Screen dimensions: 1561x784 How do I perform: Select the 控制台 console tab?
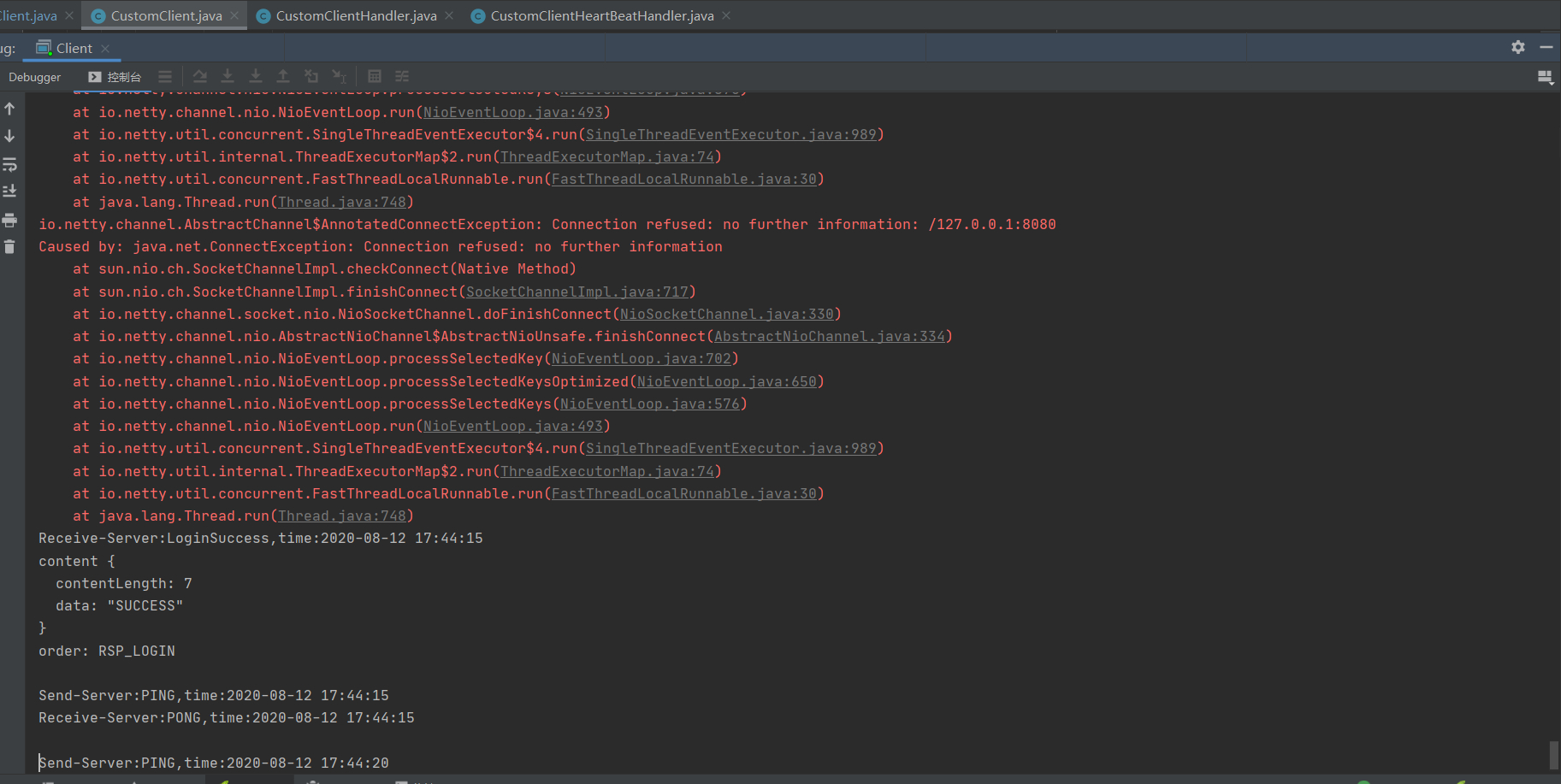pyautogui.click(x=115, y=77)
